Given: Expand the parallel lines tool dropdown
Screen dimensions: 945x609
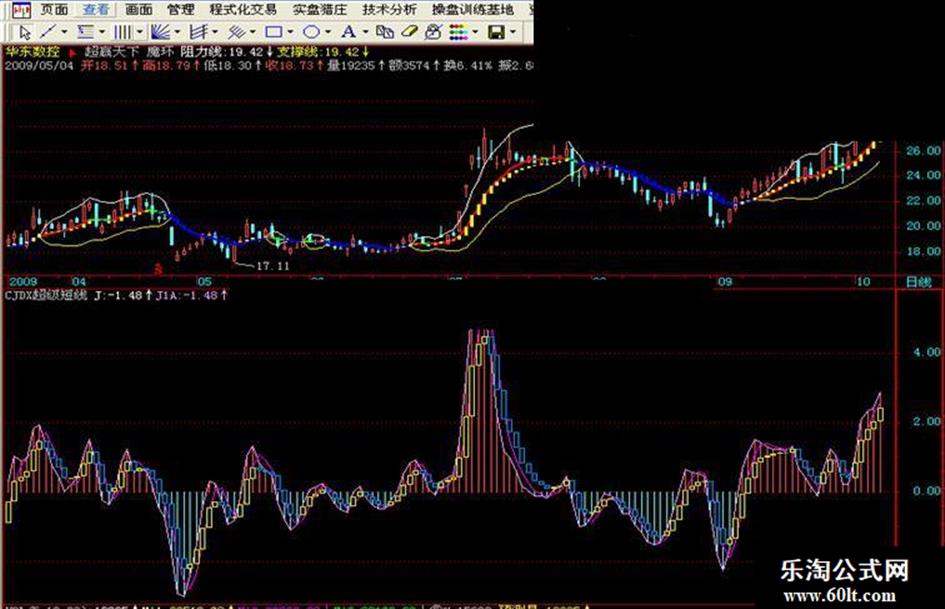Looking at the screenshot, I should (252, 33).
